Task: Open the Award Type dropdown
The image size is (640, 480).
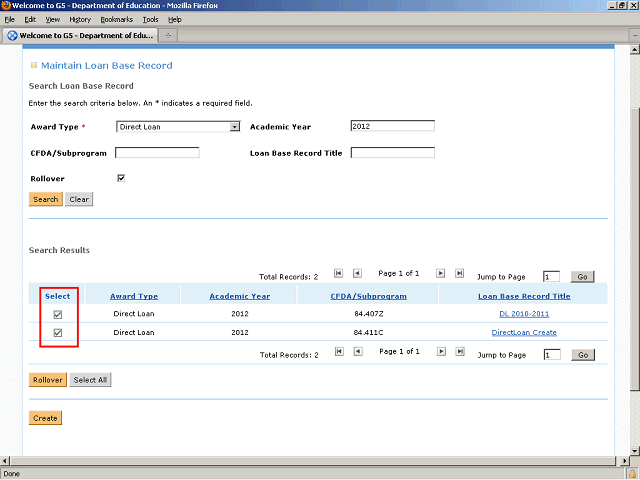Action: pos(178,127)
